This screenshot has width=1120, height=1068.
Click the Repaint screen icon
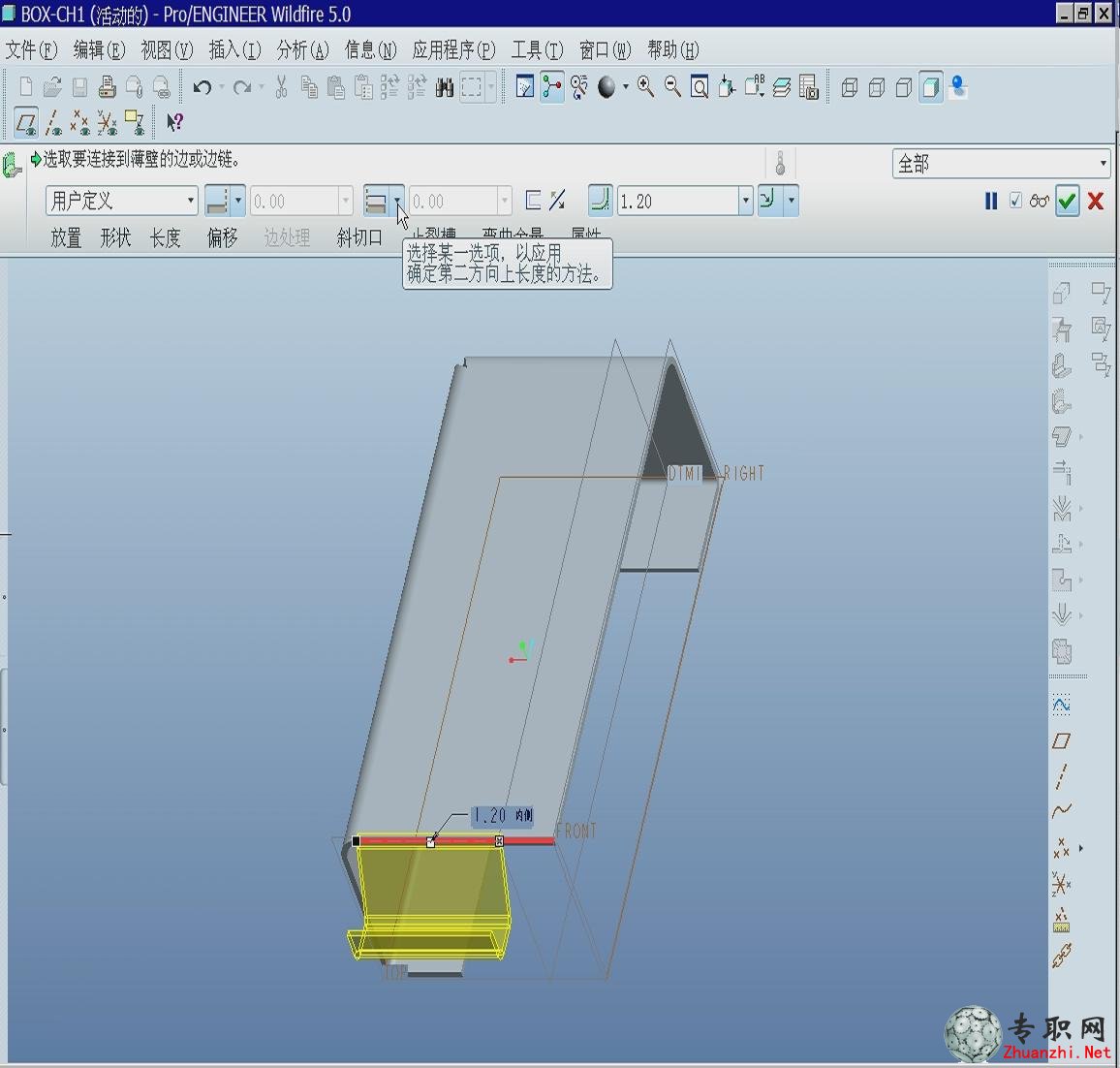click(525, 87)
